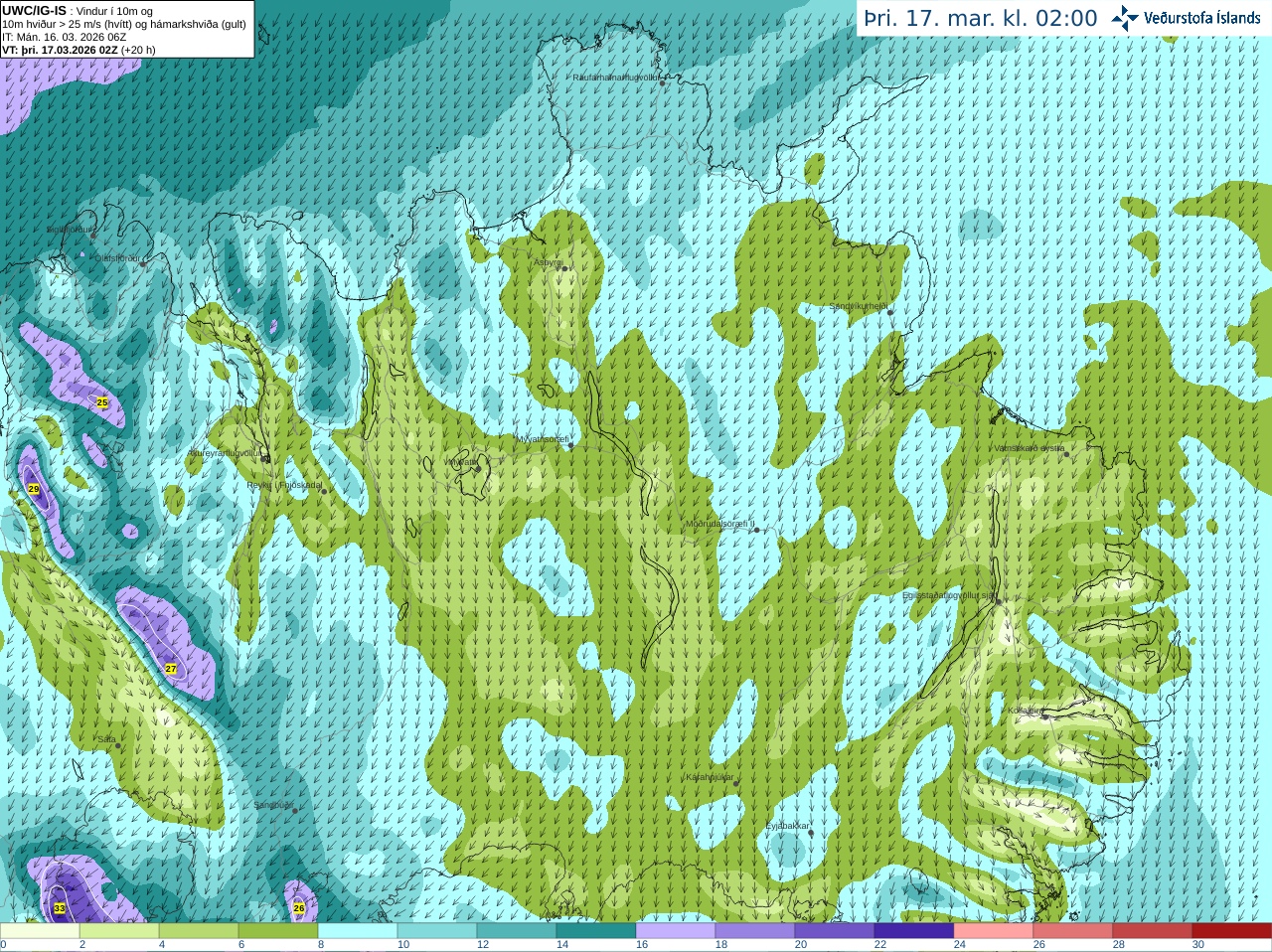
Task: Click the yellow gust label 33
Action: click(59, 908)
